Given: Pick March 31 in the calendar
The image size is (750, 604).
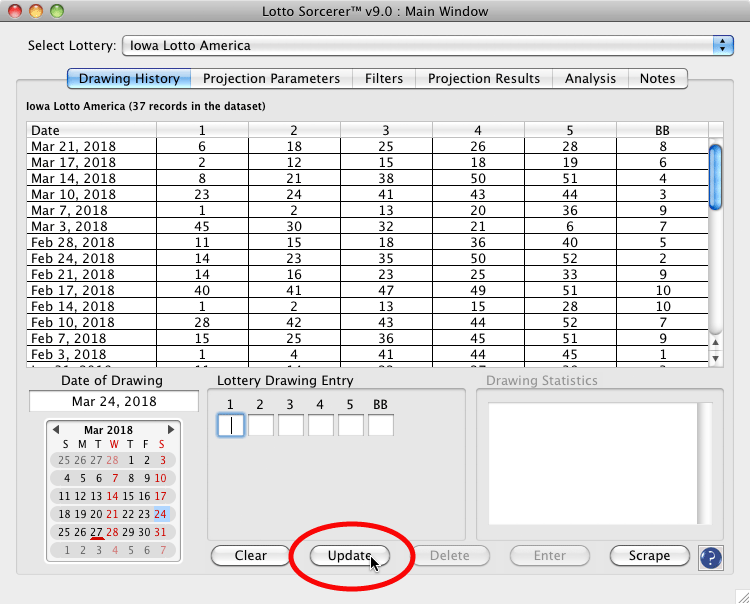Looking at the screenshot, I should tap(160, 532).
